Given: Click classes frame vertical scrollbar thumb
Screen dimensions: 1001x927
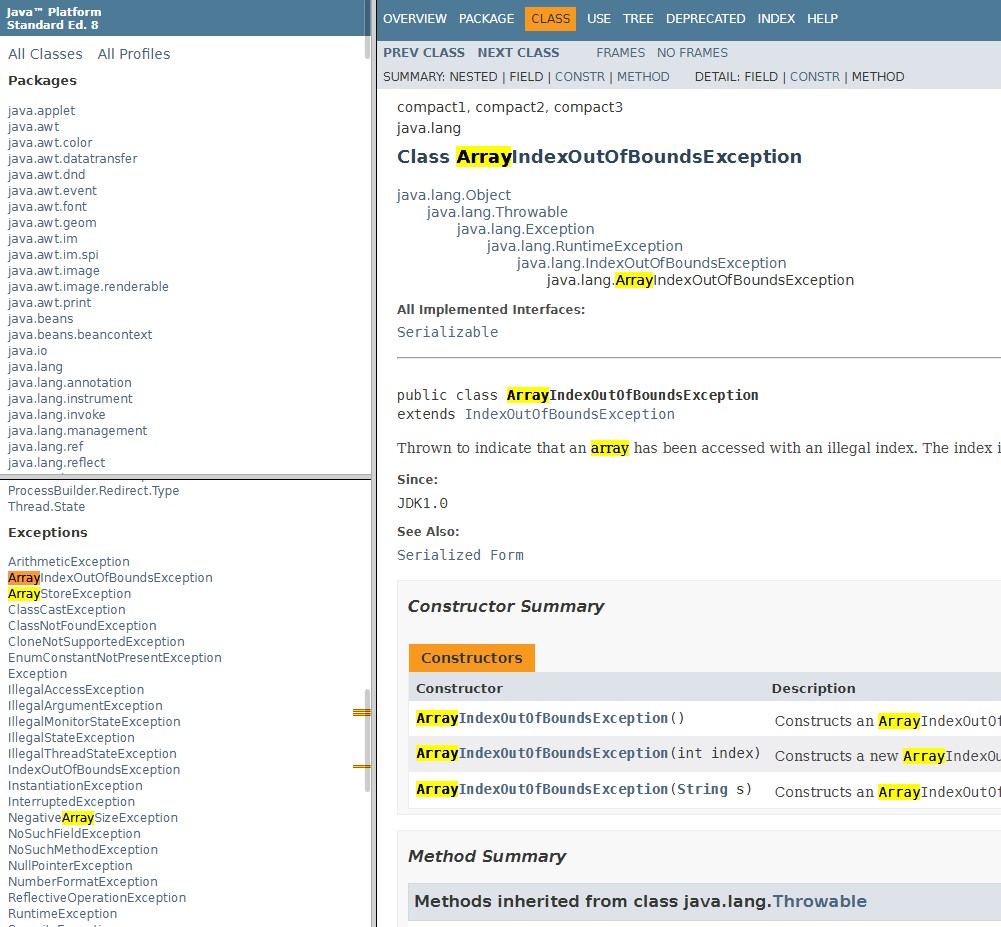Looking at the screenshot, I should pos(367,741).
